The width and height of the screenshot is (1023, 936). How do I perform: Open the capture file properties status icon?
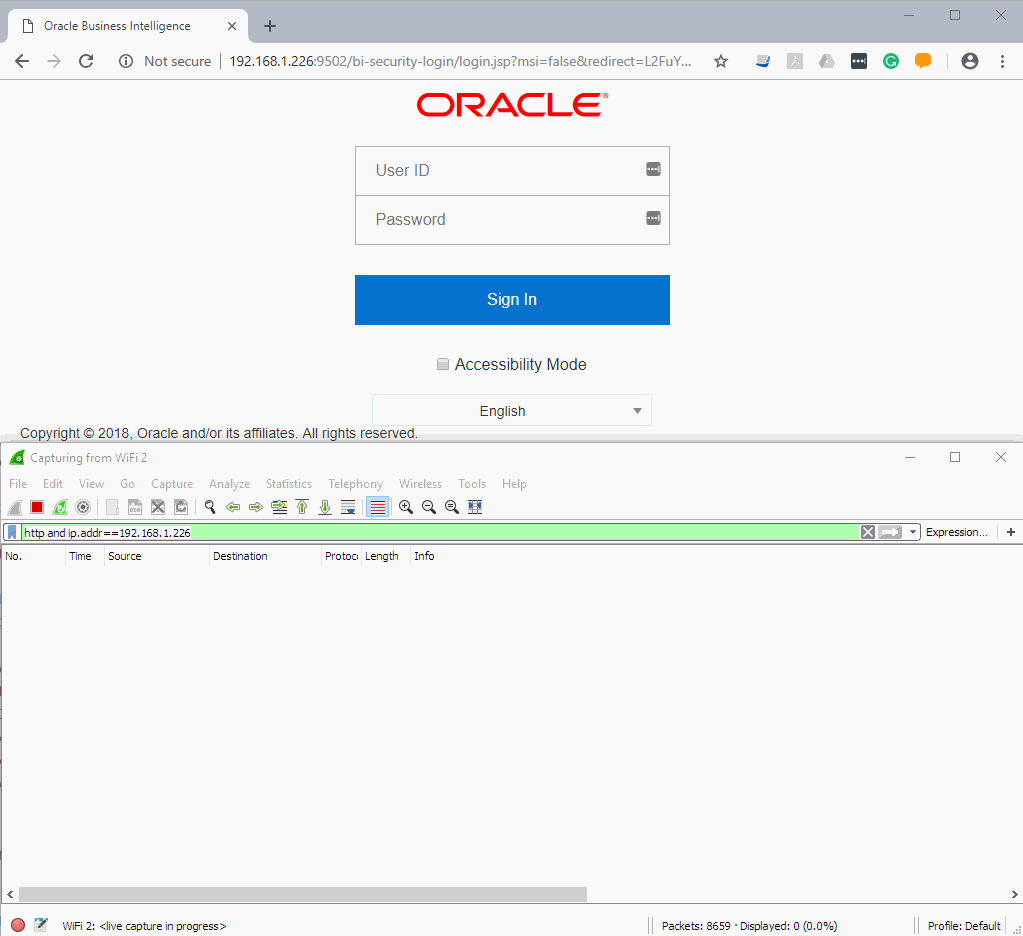[x=40, y=925]
